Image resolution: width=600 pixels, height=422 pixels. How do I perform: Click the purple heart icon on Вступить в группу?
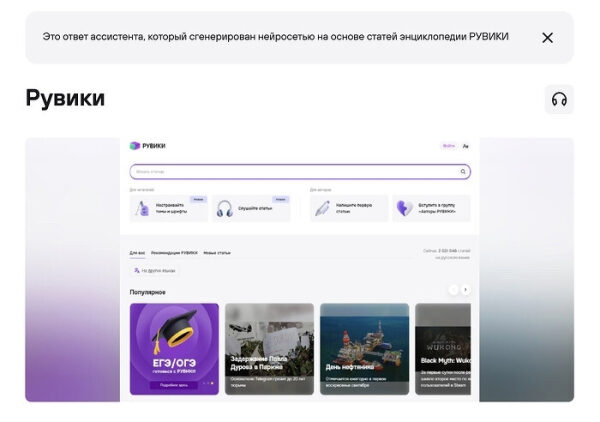[404, 209]
